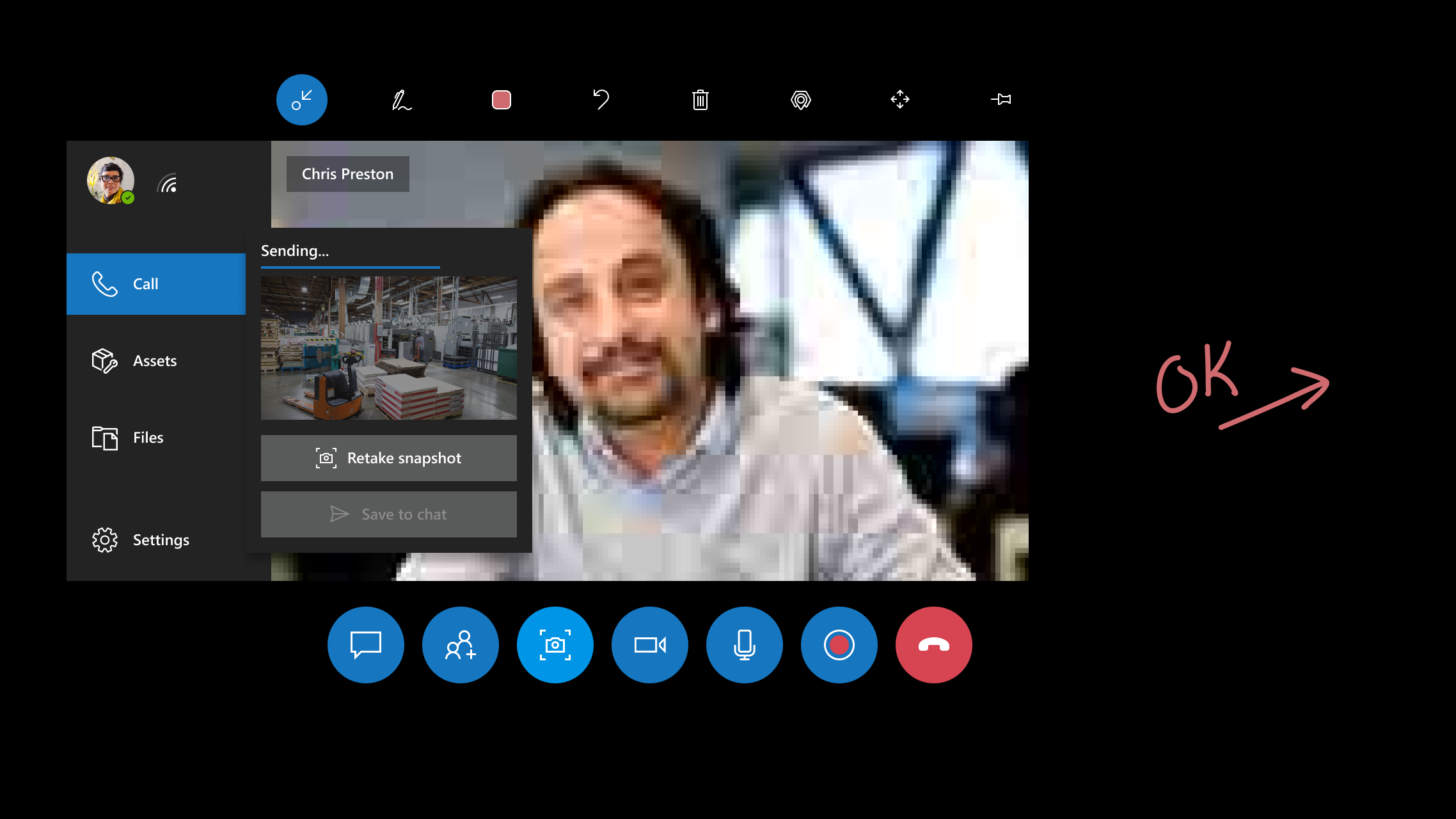Toggle the microphone mute button
This screenshot has height=819, width=1456.
744,644
